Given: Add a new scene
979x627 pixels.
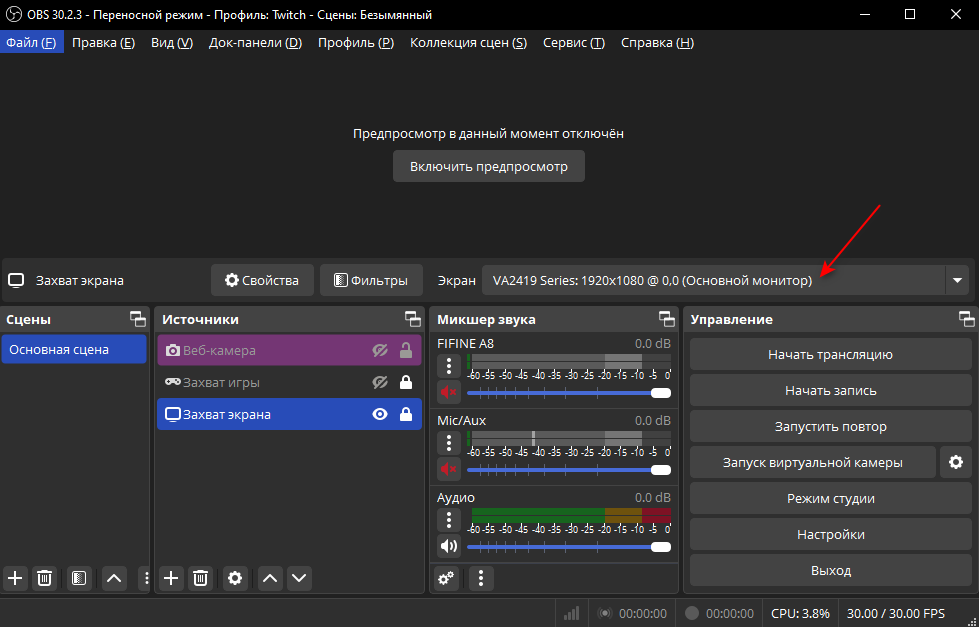Looking at the screenshot, I should [x=15, y=578].
